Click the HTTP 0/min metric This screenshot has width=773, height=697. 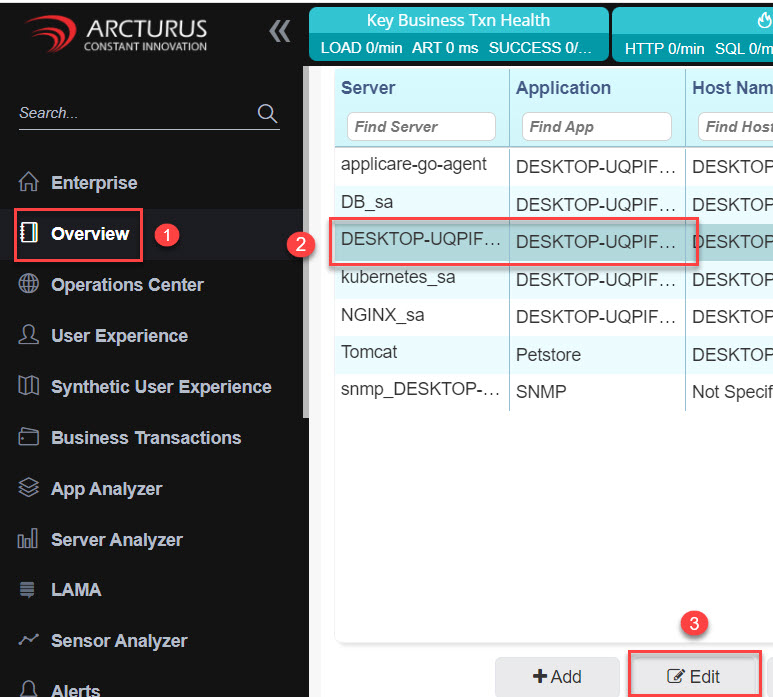[x=665, y=49]
